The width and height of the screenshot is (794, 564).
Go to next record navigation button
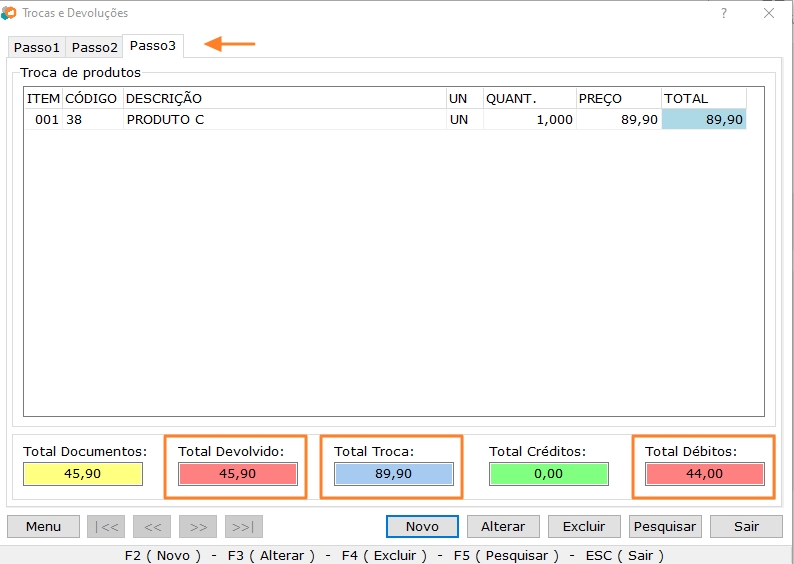pos(198,526)
